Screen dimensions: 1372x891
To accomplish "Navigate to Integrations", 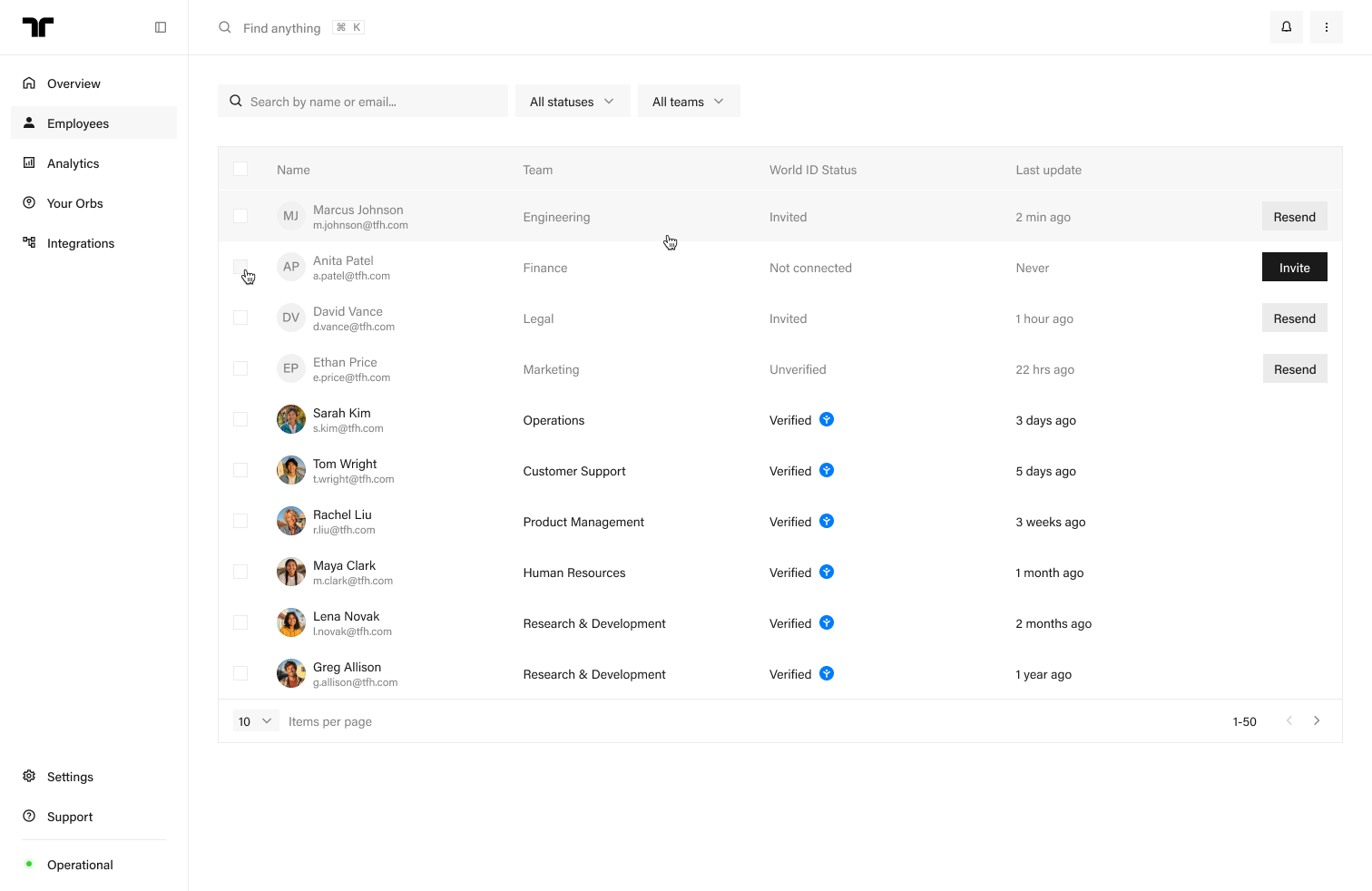I will coord(93,243).
